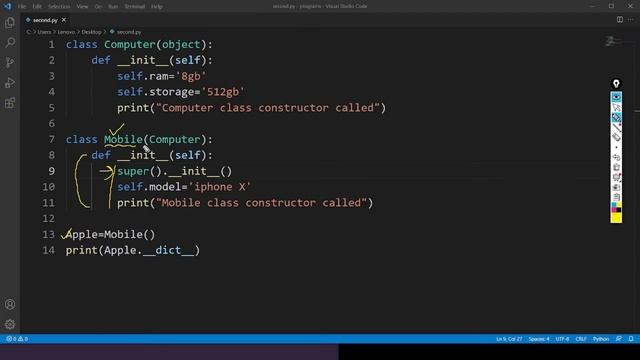640x360 pixels.
Task: Click the VS Code logo icon
Action: point(7,6)
